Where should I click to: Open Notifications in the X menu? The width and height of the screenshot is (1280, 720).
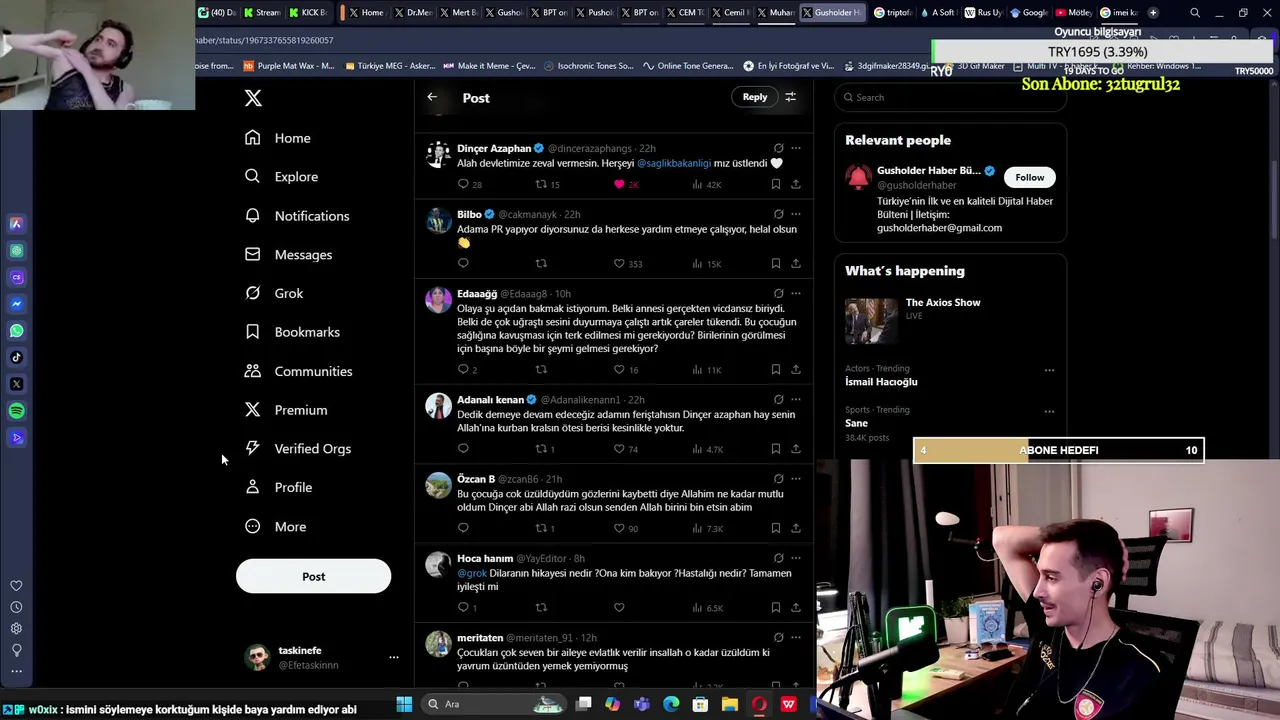coord(297,215)
